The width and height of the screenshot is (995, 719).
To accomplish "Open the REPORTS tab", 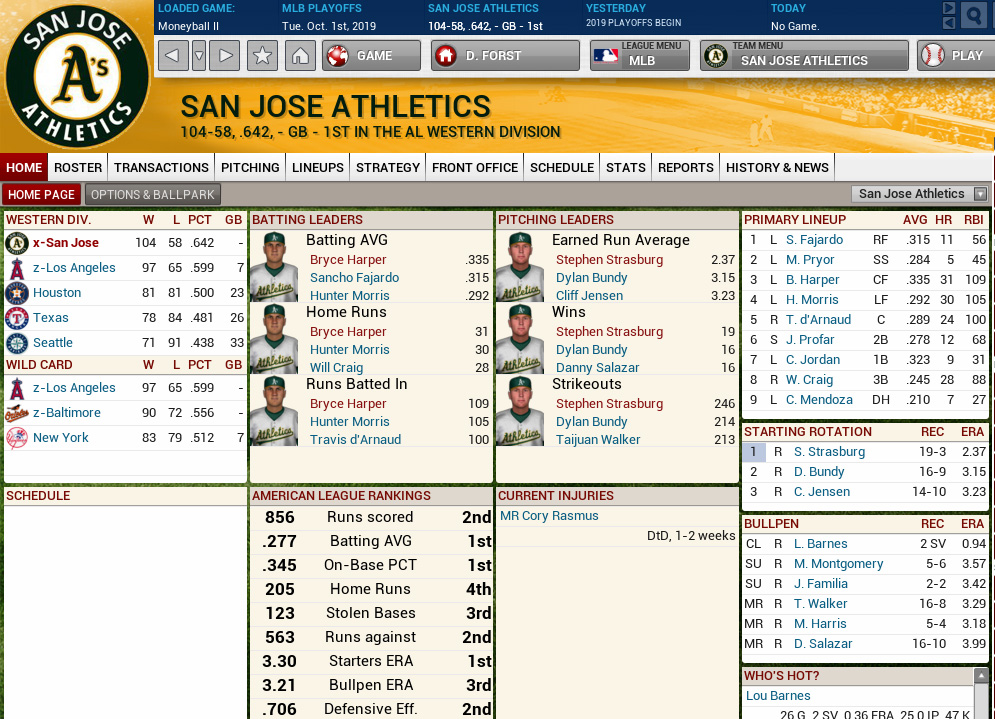I will pos(686,168).
